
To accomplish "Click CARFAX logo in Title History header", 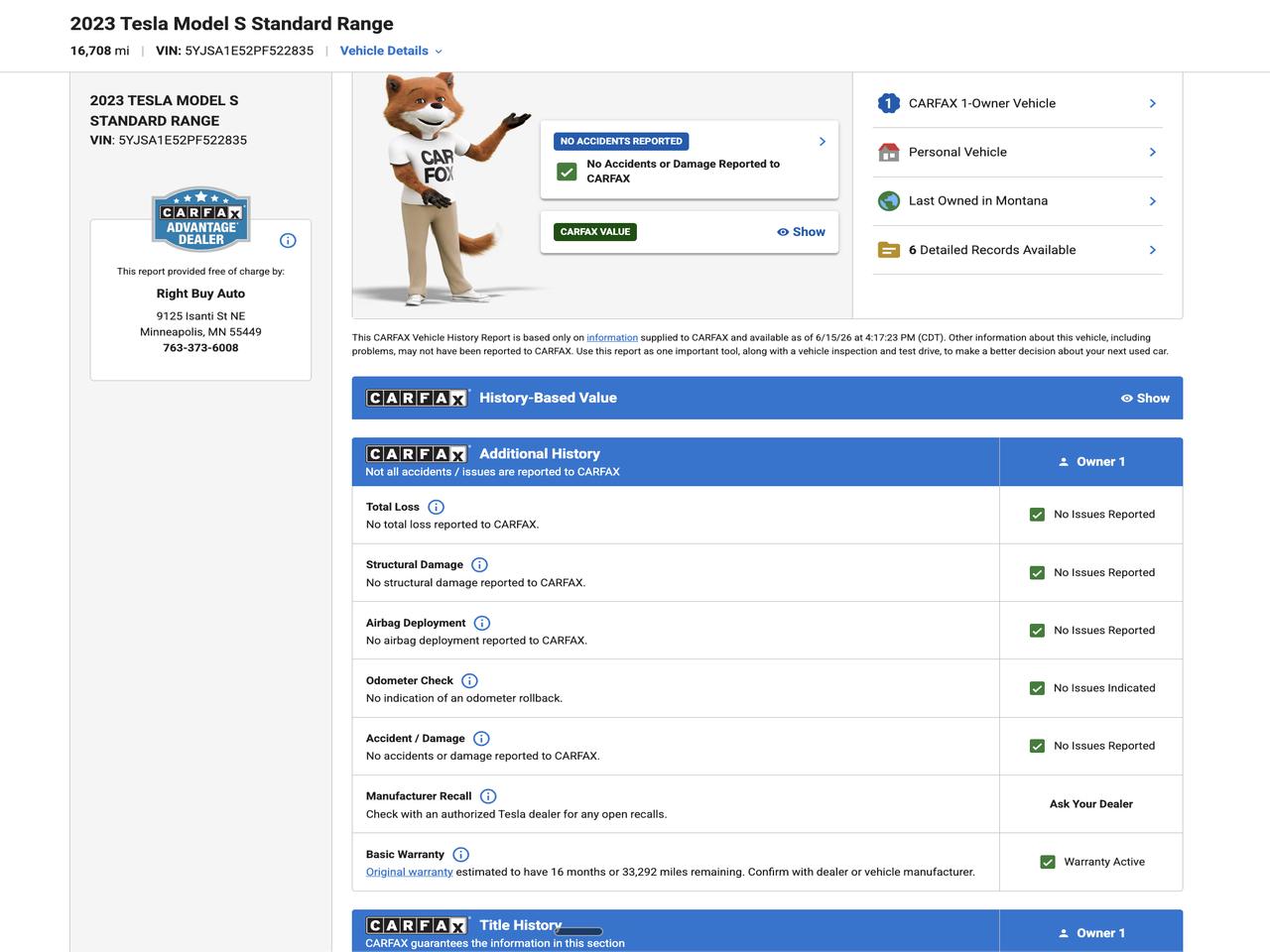I will pyautogui.click(x=417, y=925).
